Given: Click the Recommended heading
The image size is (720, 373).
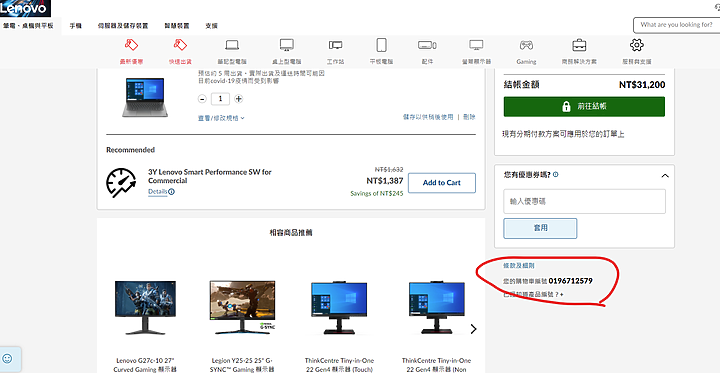Looking at the screenshot, I should point(130,150).
